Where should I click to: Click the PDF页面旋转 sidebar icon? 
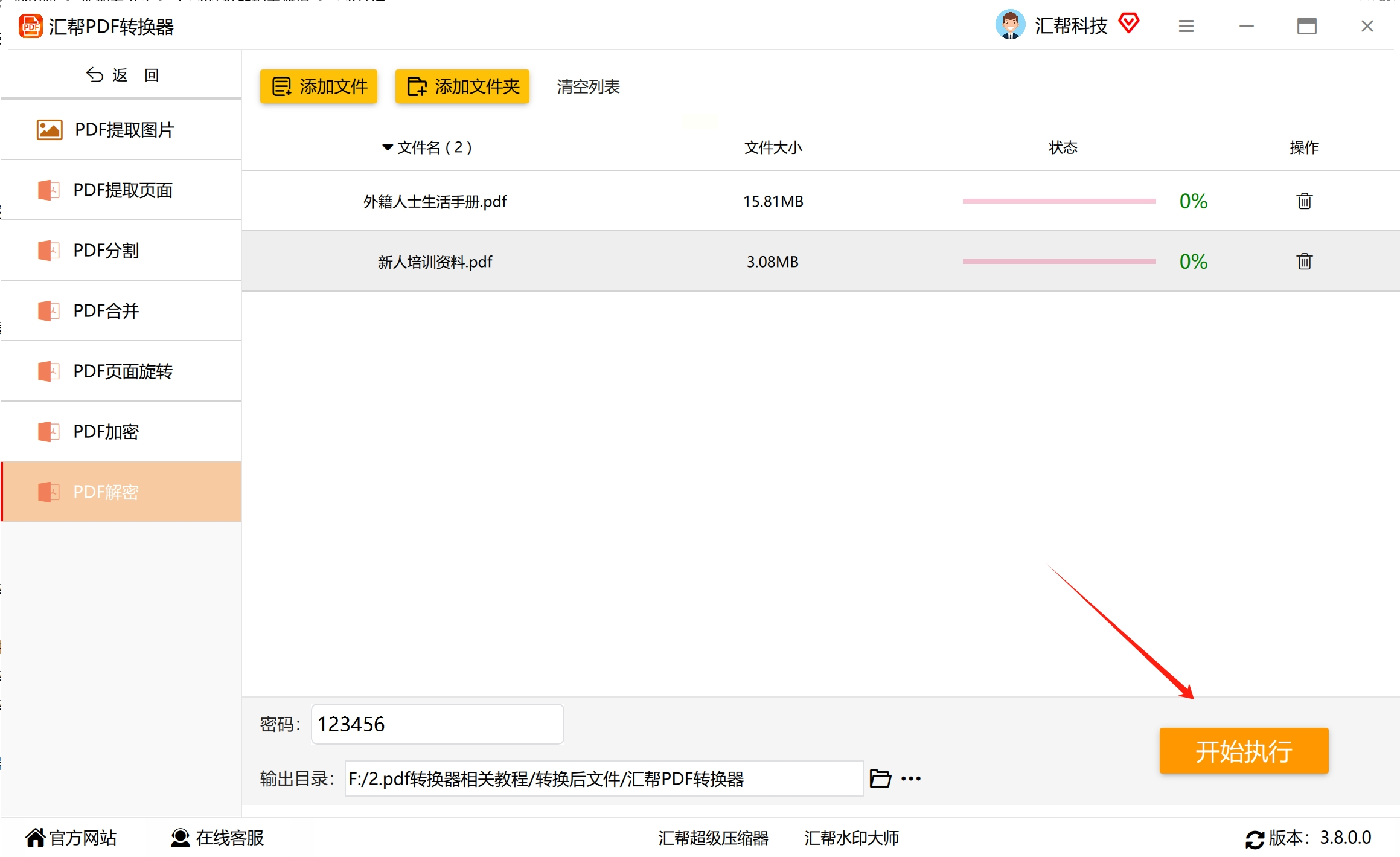(x=49, y=371)
